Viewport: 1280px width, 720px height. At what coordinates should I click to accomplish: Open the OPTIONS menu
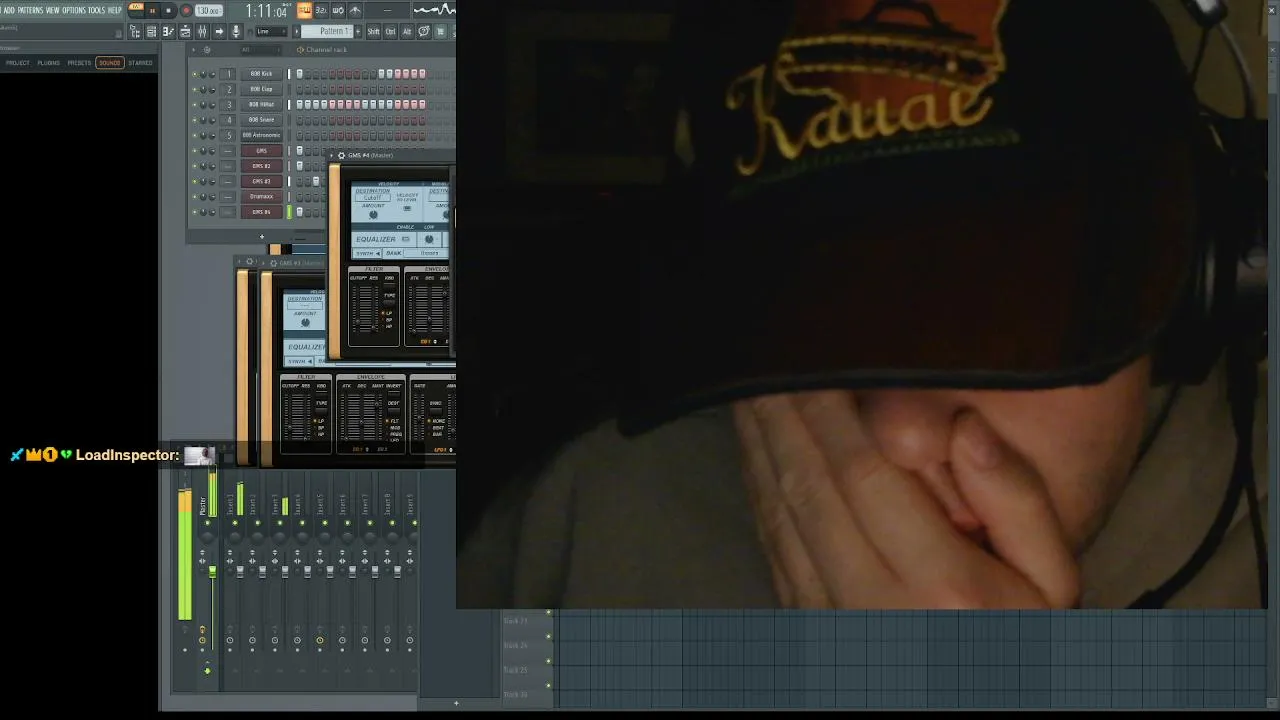pos(74,10)
